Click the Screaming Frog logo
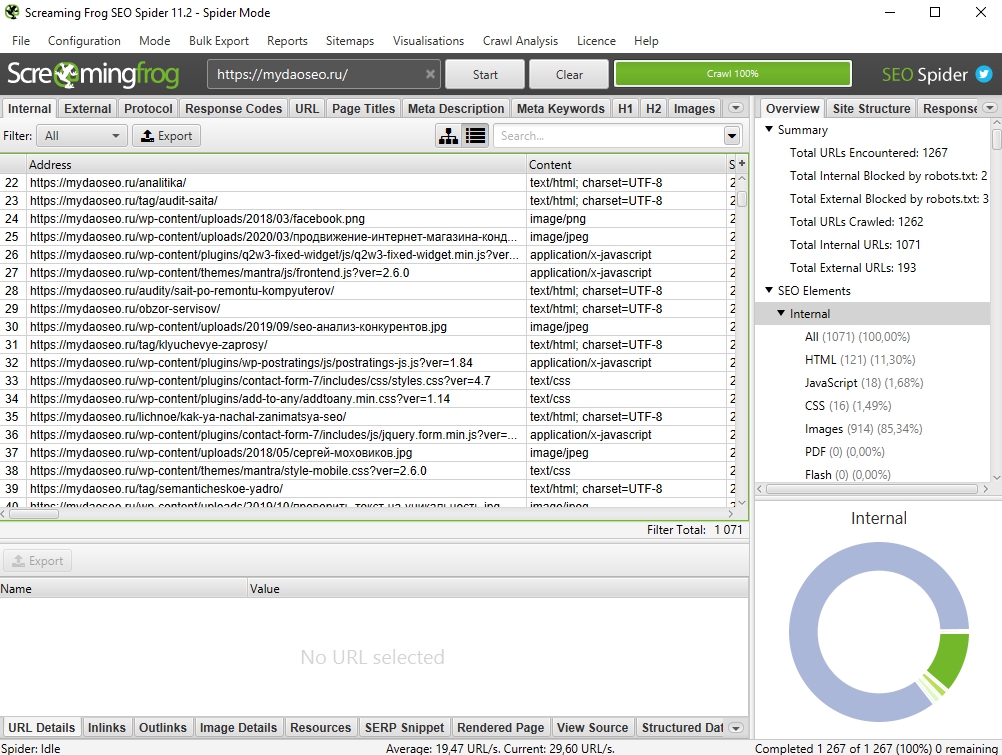The height and width of the screenshot is (755, 1002). (93, 74)
